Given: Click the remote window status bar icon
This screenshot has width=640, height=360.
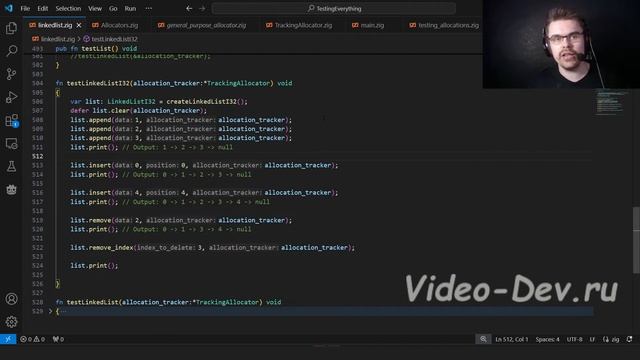Looking at the screenshot, I should click(8, 339).
